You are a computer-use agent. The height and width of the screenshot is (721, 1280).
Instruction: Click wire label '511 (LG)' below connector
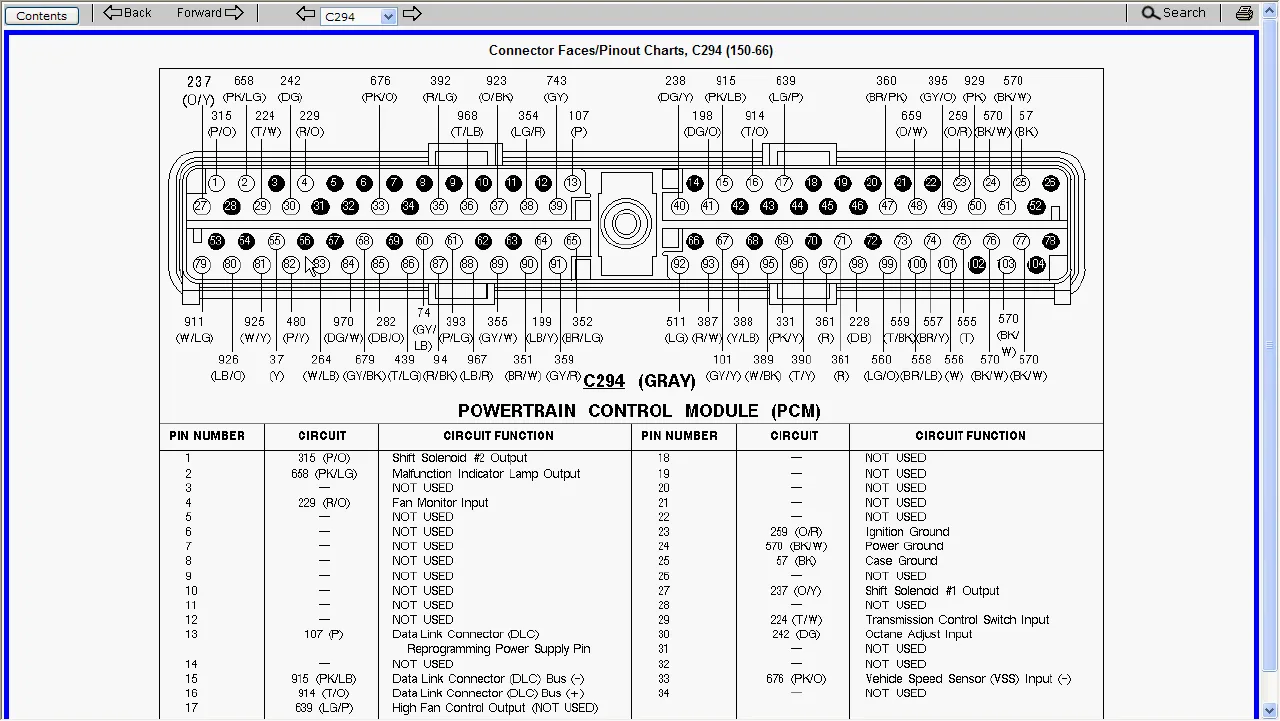[676, 330]
